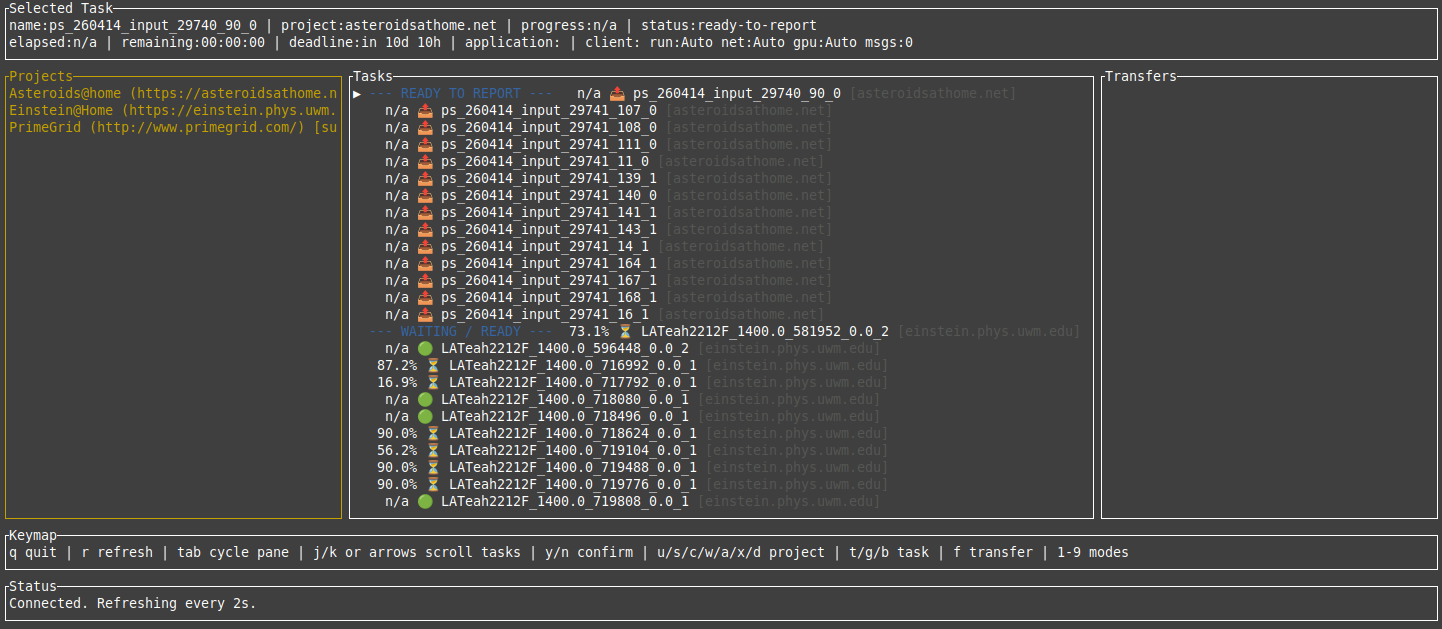Screen dimensions: 1442x629
Task: Click the selection arrow marking the current task
Action: 357,93
